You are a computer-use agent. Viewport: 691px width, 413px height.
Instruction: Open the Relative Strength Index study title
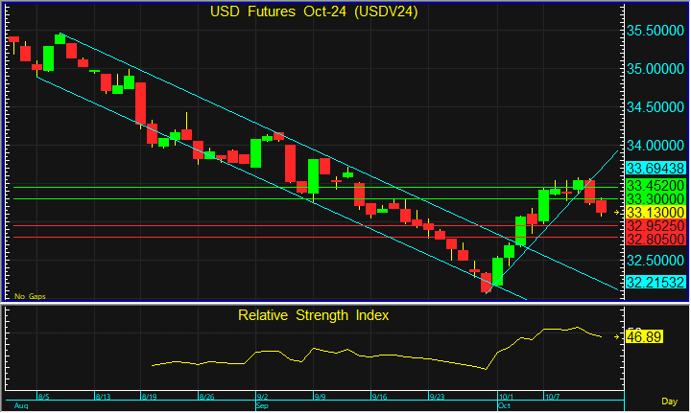tap(313, 315)
